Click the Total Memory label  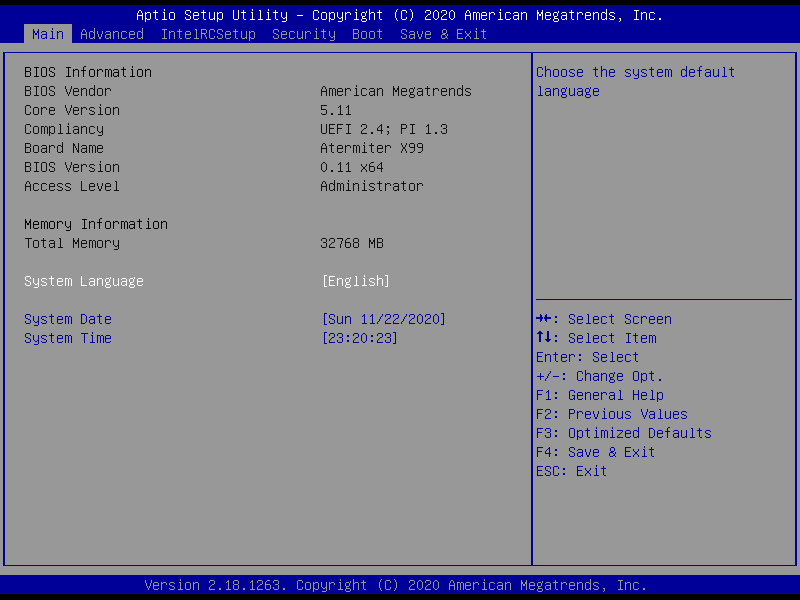72,243
